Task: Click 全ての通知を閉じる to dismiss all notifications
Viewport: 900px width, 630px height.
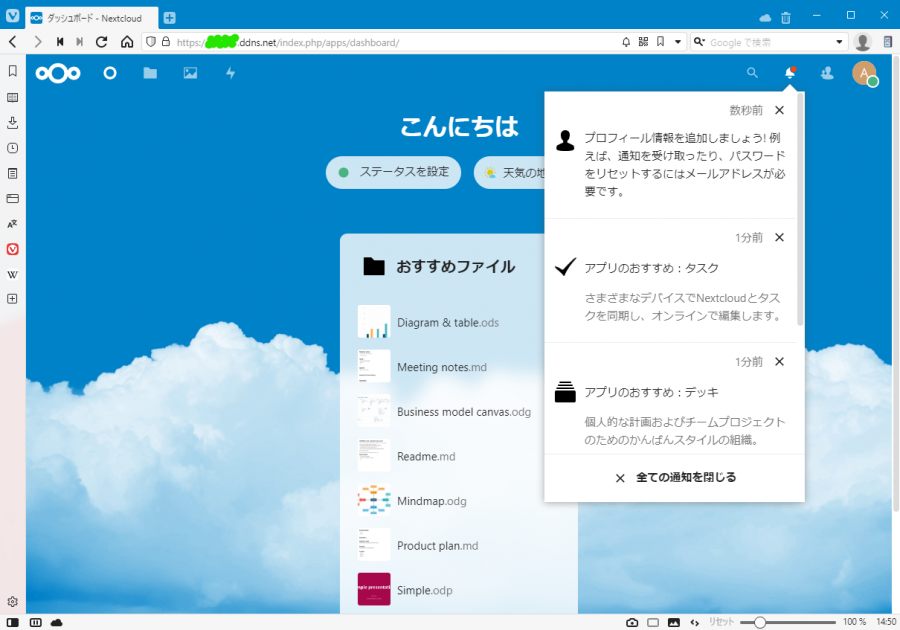Action: coord(675,478)
